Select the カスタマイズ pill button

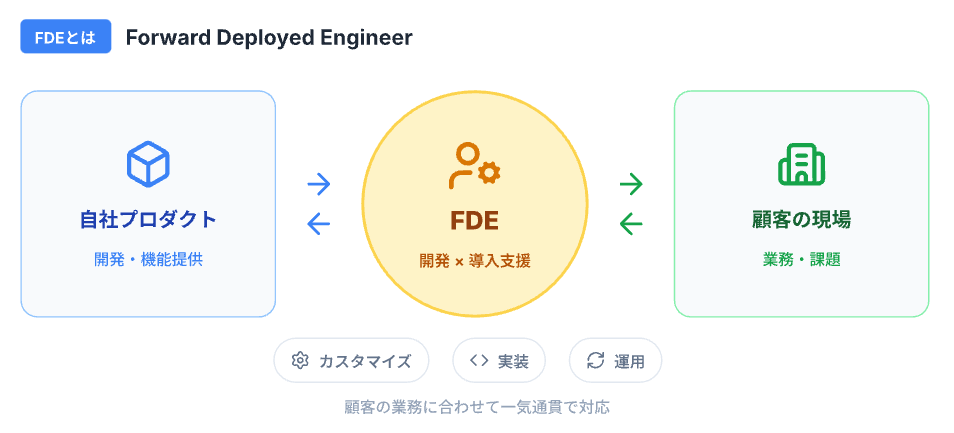[351, 361]
